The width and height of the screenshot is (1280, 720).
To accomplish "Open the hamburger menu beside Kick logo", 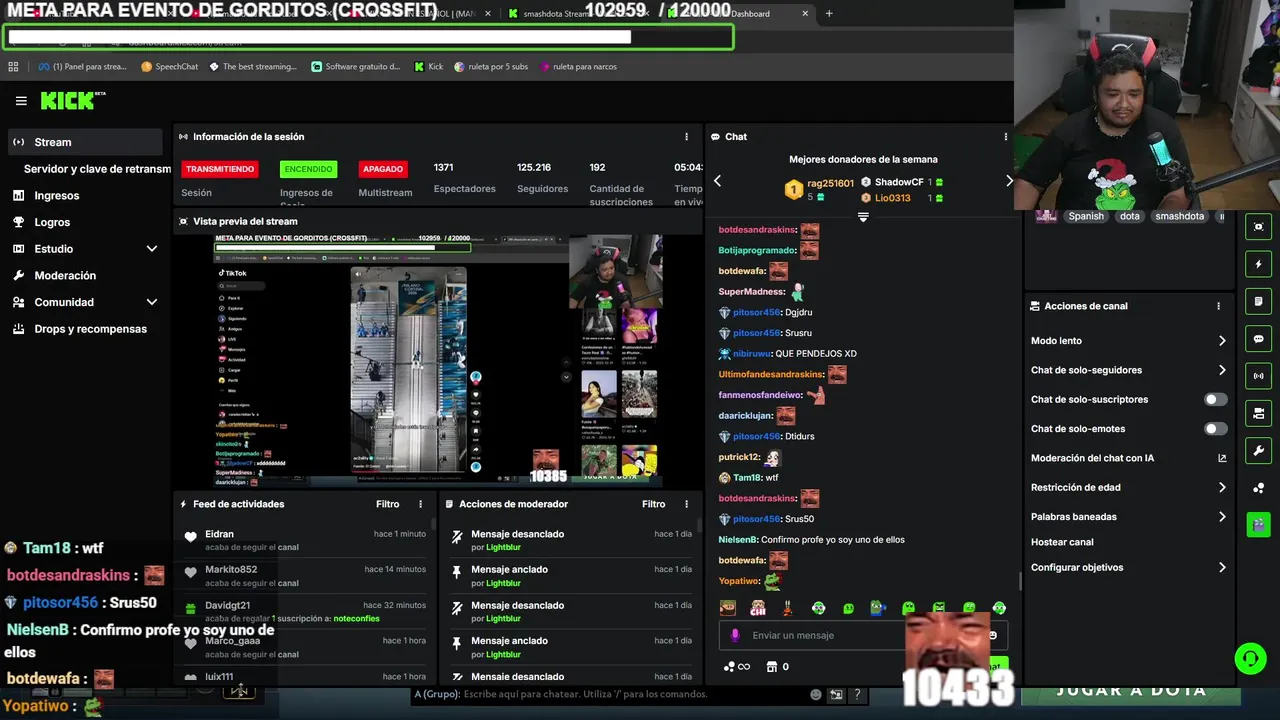I will pyautogui.click(x=21, y=101).
